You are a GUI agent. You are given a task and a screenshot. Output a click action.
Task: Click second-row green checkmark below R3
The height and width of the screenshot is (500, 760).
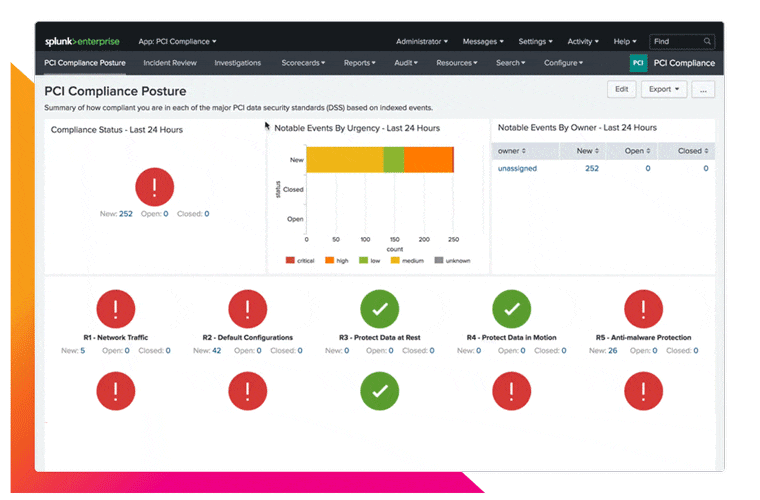(x=380, y=391)
